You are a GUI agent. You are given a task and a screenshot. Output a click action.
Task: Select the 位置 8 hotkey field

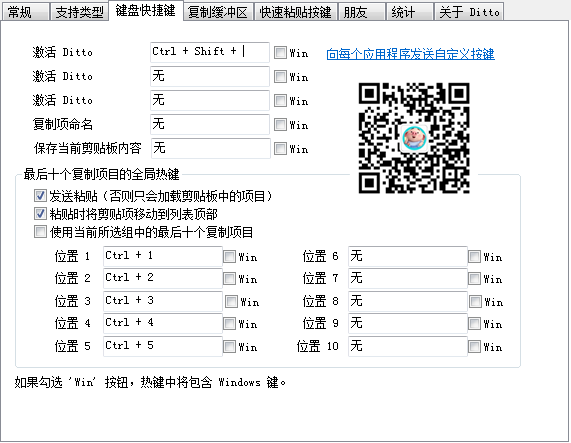click(408, 301)
